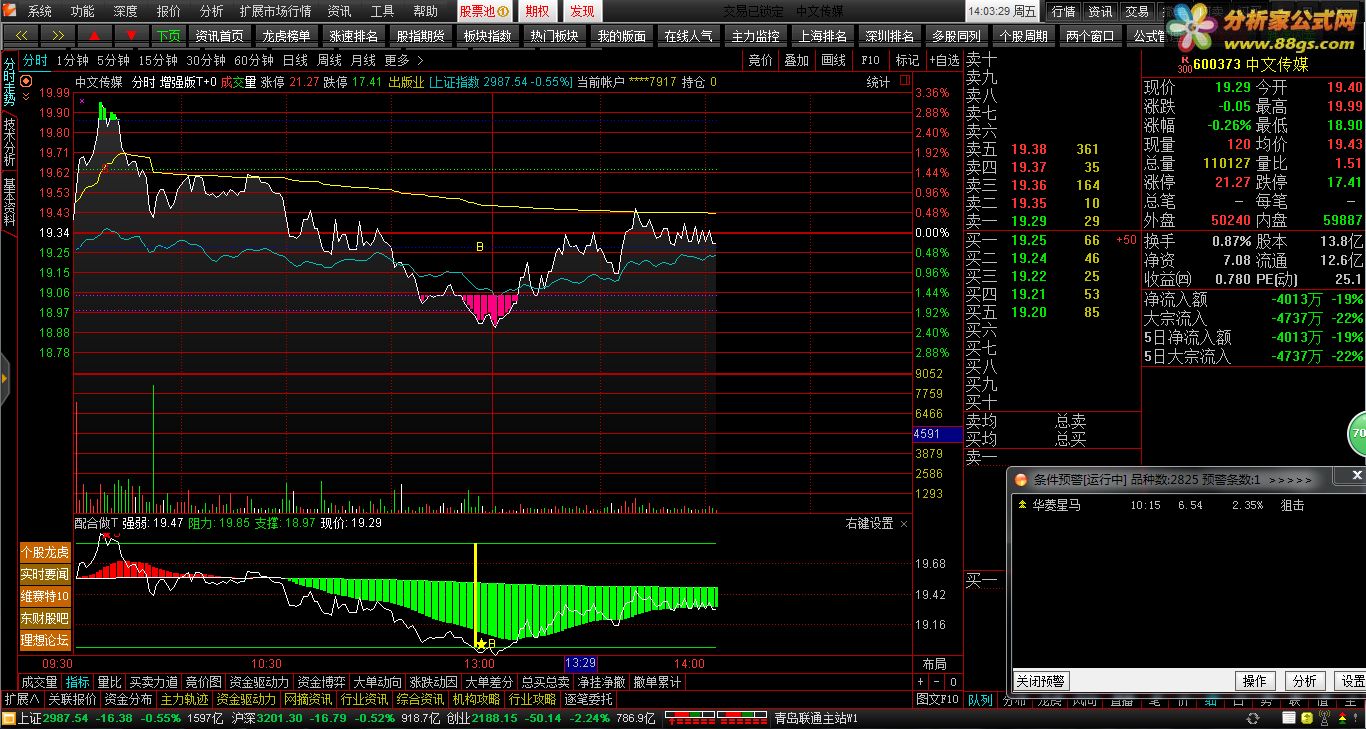The height and width of the screenshot is (729, 1366).
Task: Click the plus zoom button below chart
Action: click(921, 682)
